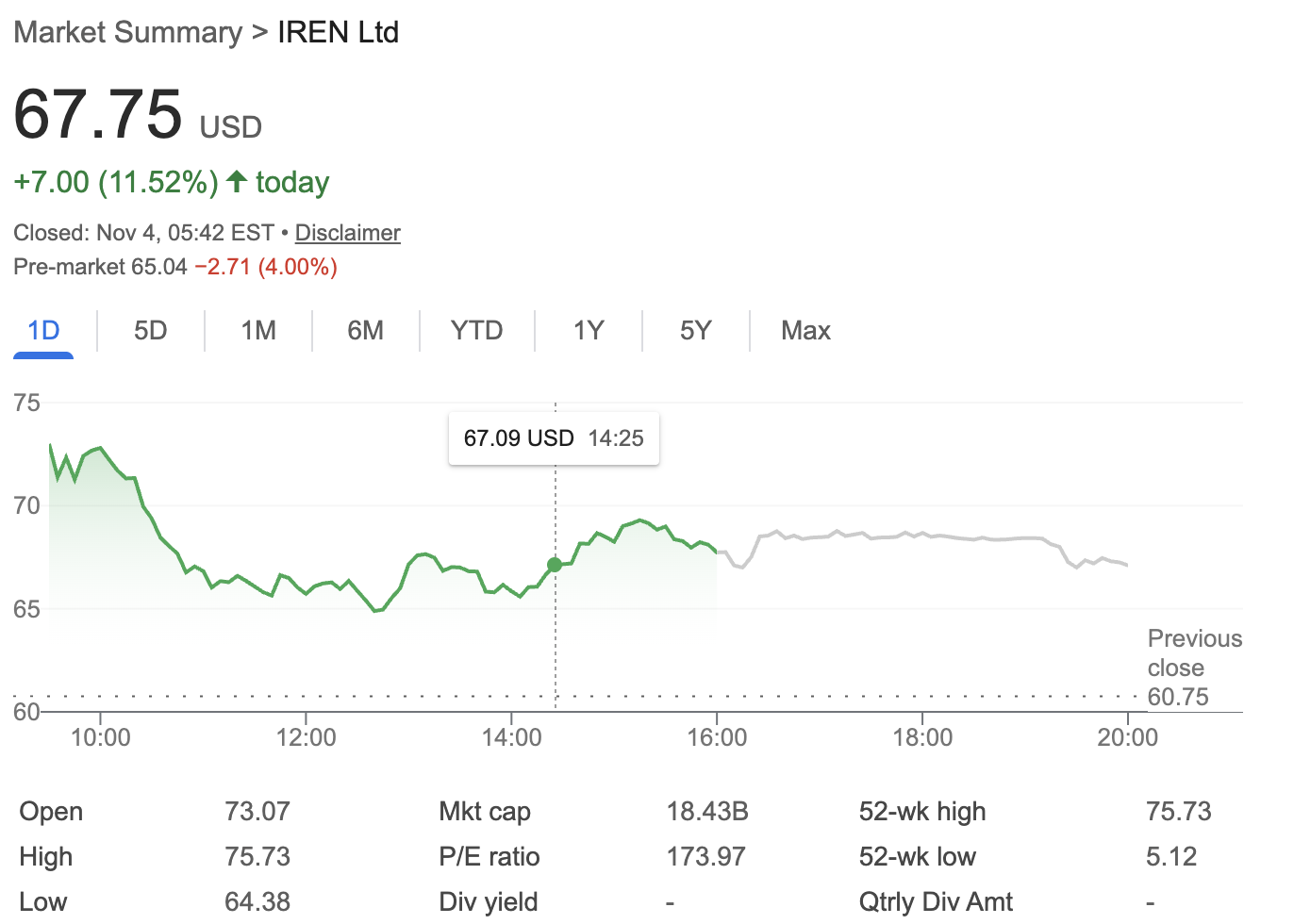Click the 67.75 current price
Image resolution: width=1294 pixels, height=924 pixels.
[x=98, y=114]
